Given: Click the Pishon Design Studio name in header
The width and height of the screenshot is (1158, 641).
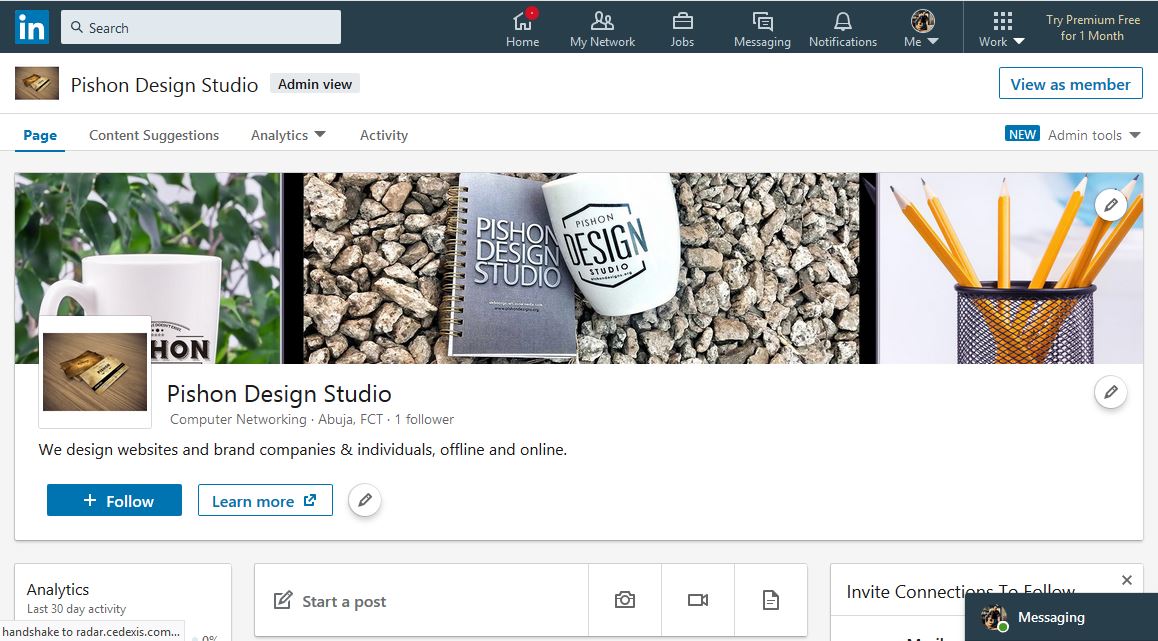Looking at the screenshot, I should pyautogui.click(x=165, y=85).
